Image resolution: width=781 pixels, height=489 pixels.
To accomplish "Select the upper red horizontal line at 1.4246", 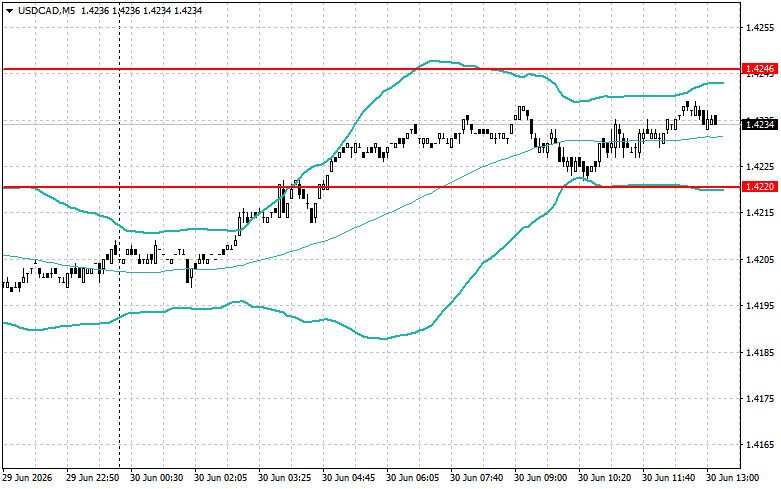I will click(x=371, y=69).
